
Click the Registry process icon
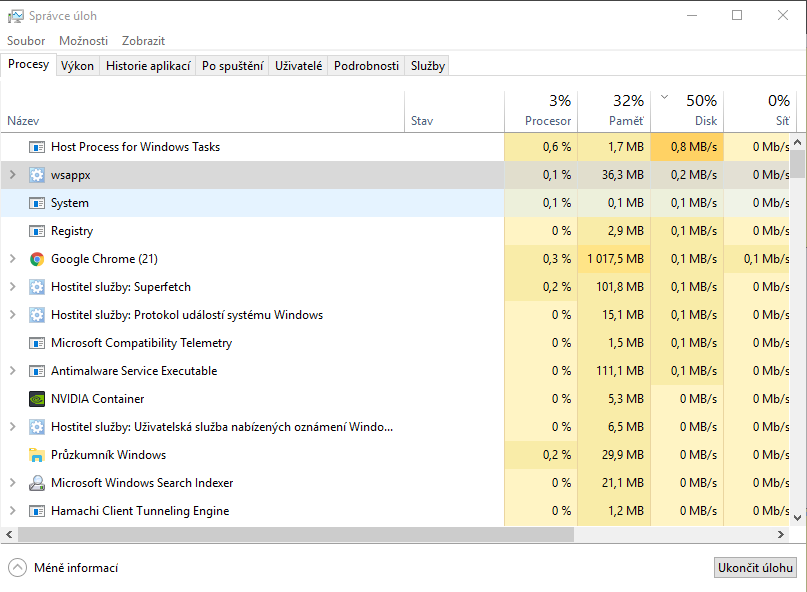[x=37, y=231]
